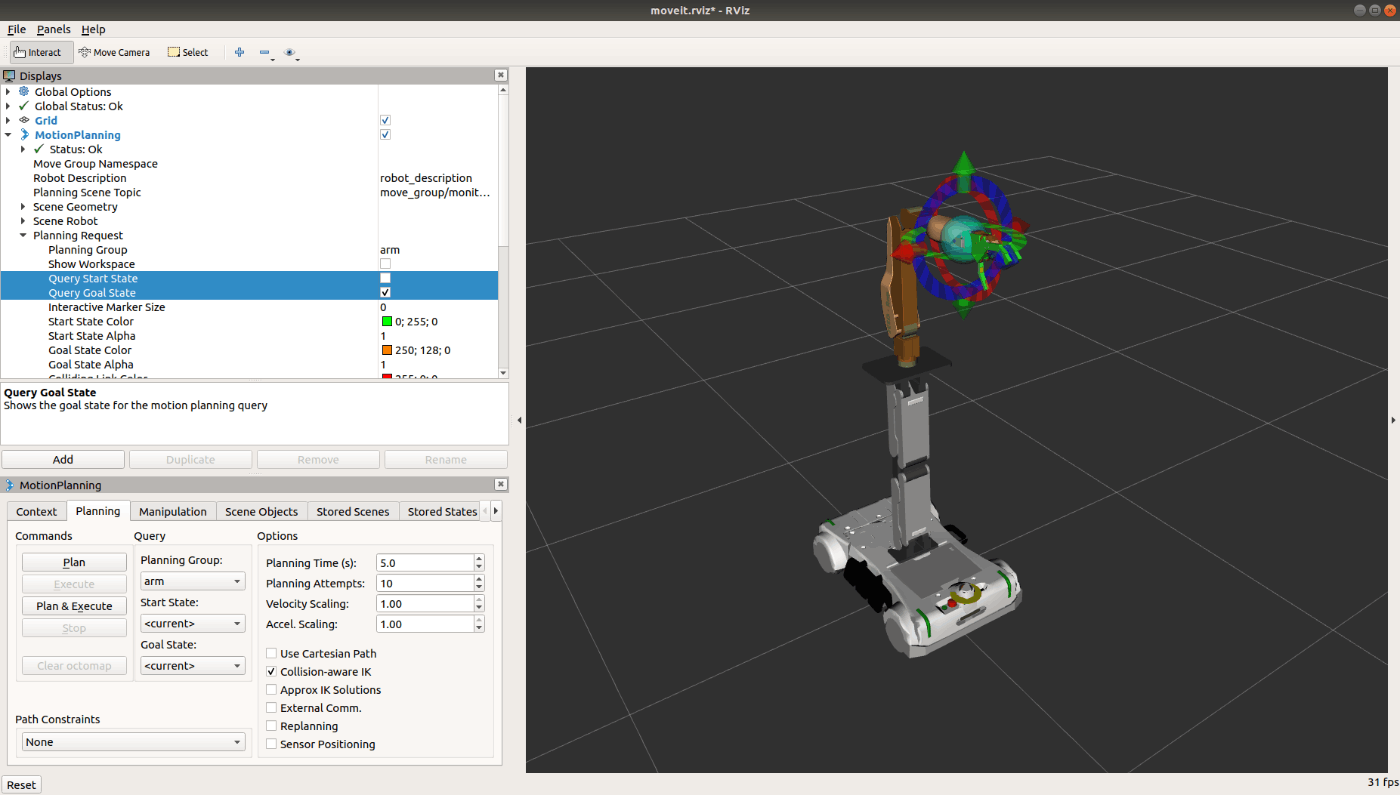Open the Planning Group dropdown

point(192,581)
